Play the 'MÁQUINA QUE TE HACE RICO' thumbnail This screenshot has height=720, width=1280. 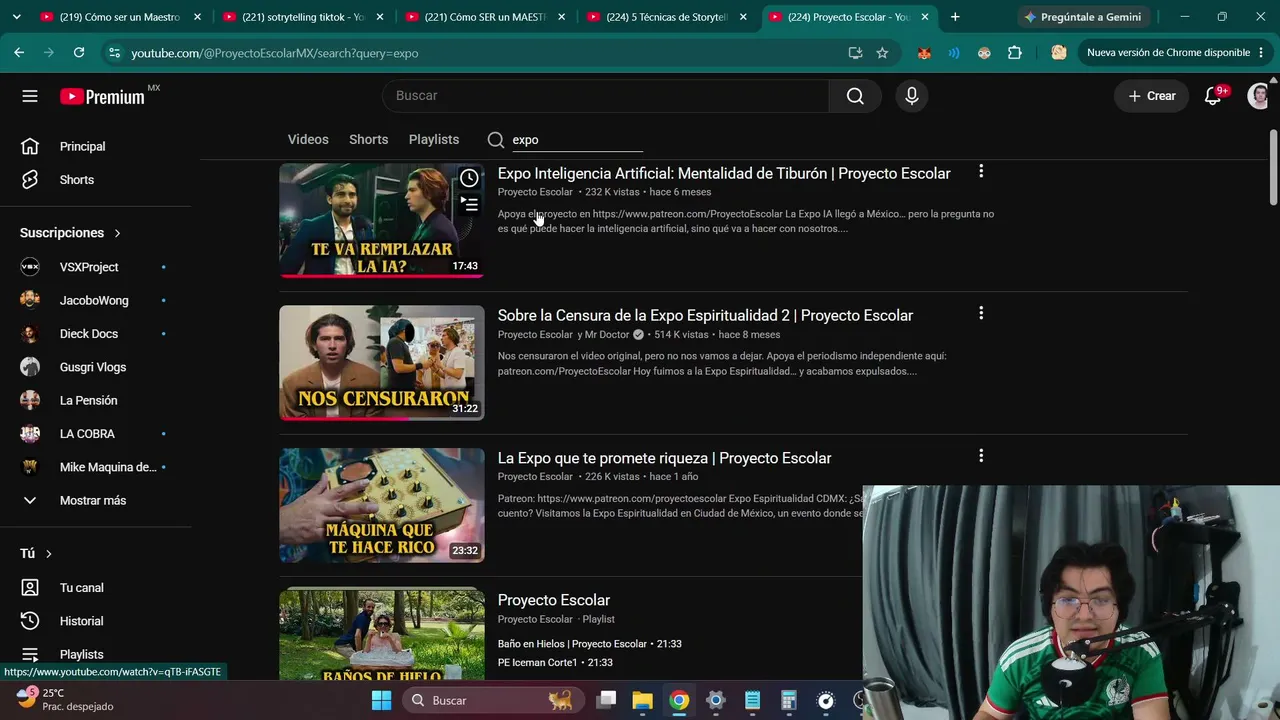pos(382,505)
